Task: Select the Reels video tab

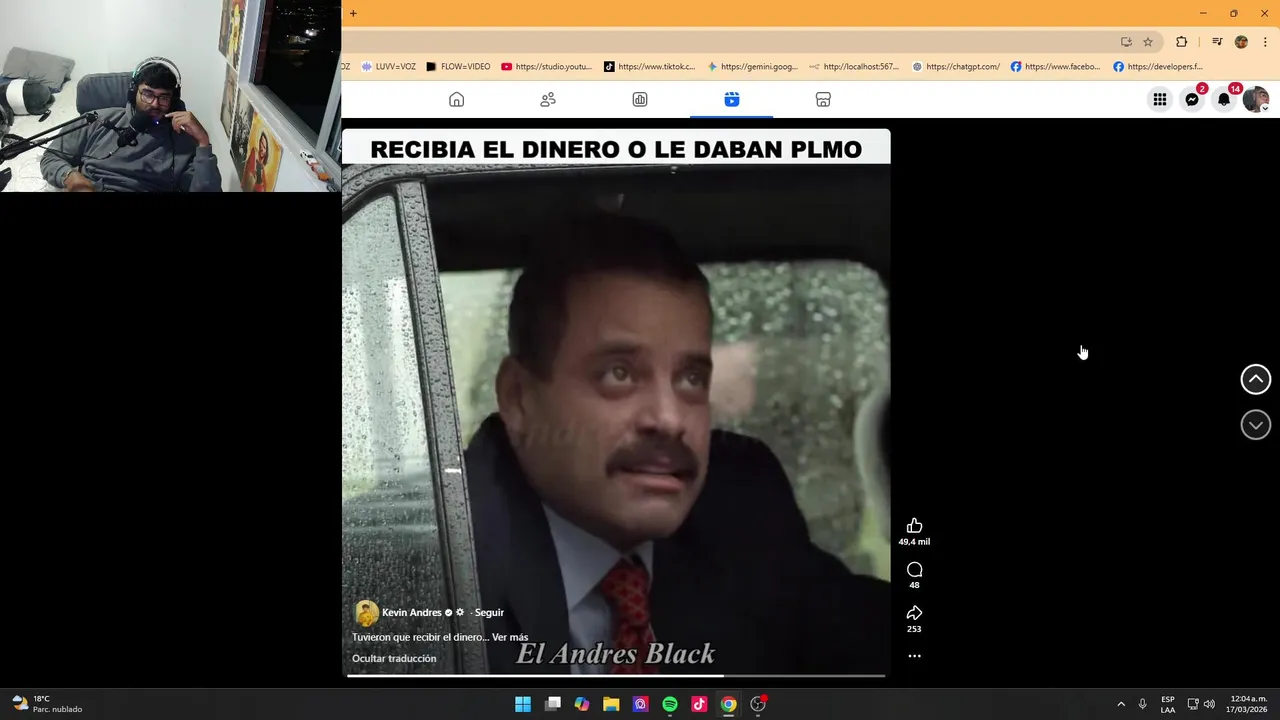Action: [732, 100]
